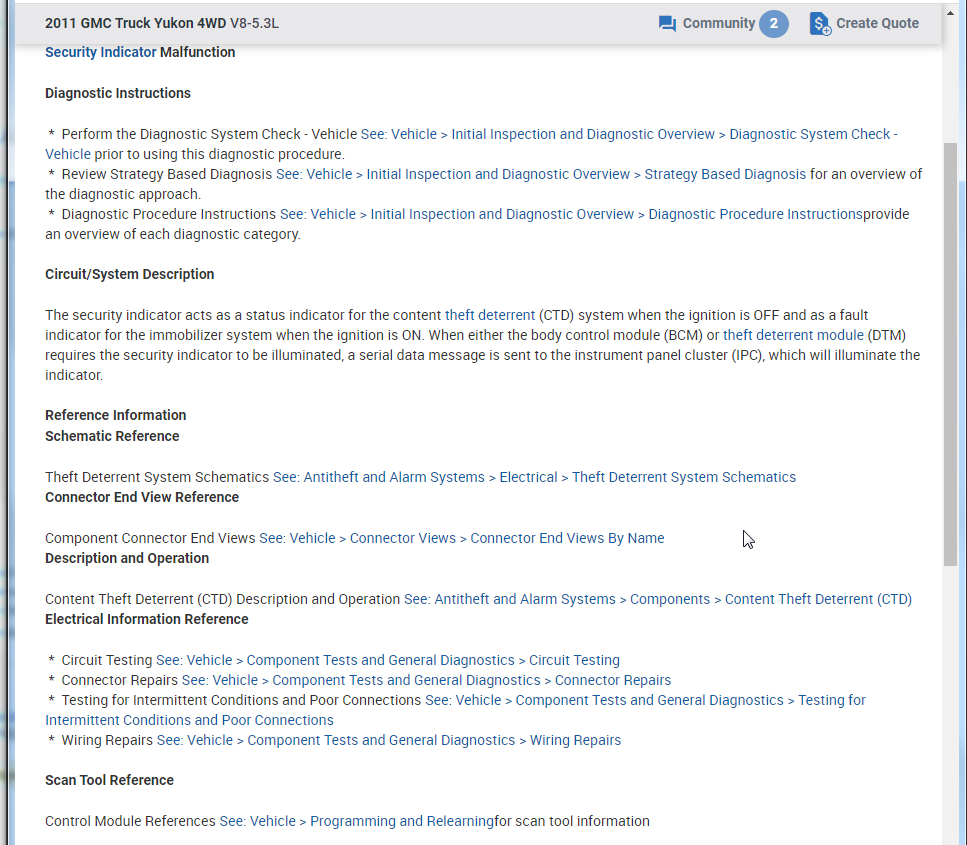The image size is (967, 845).
Task: Click the vertical scrollbar thumb
Action: 950,355
